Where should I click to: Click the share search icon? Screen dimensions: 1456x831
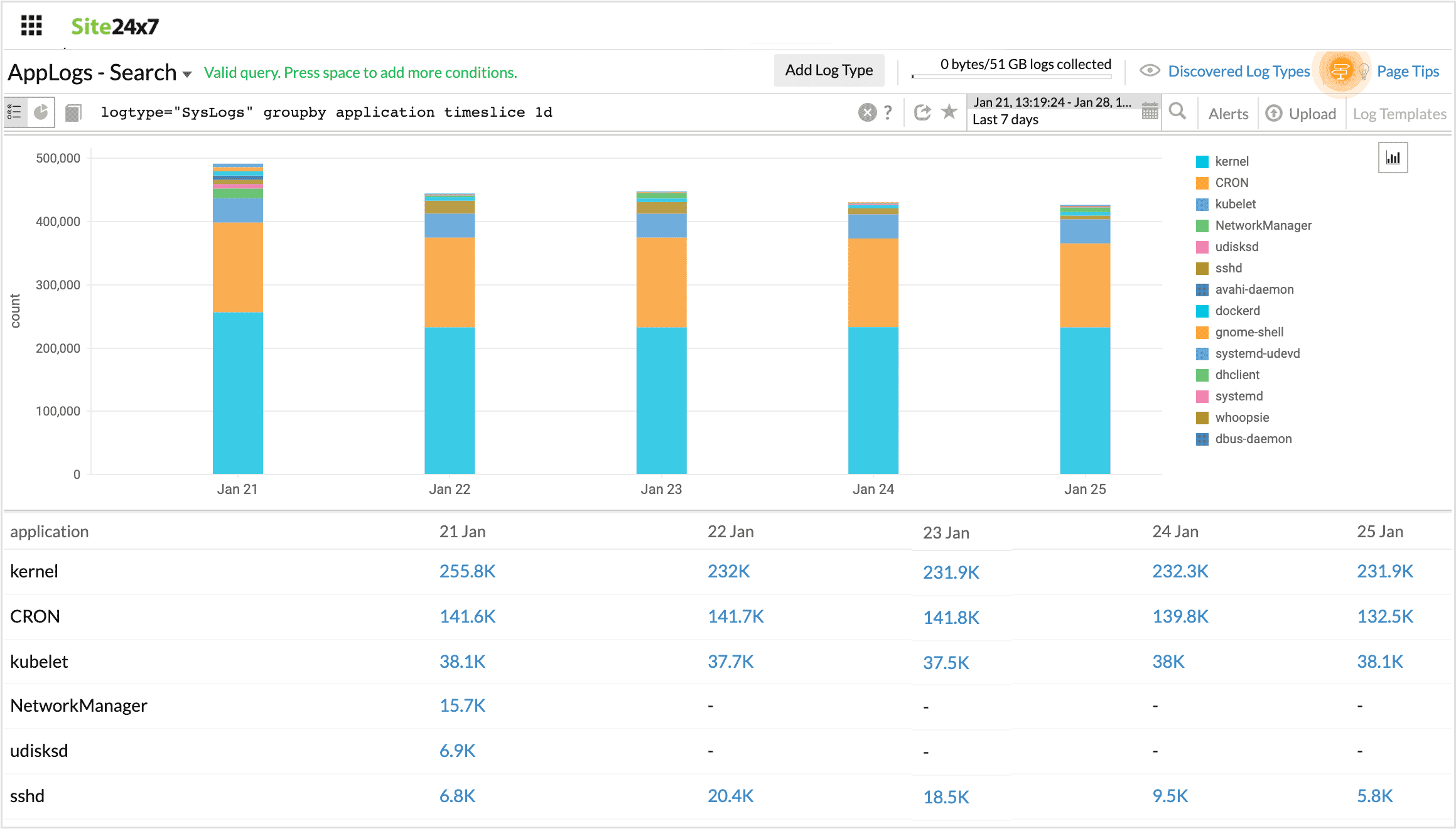click(x=922, y=112)
